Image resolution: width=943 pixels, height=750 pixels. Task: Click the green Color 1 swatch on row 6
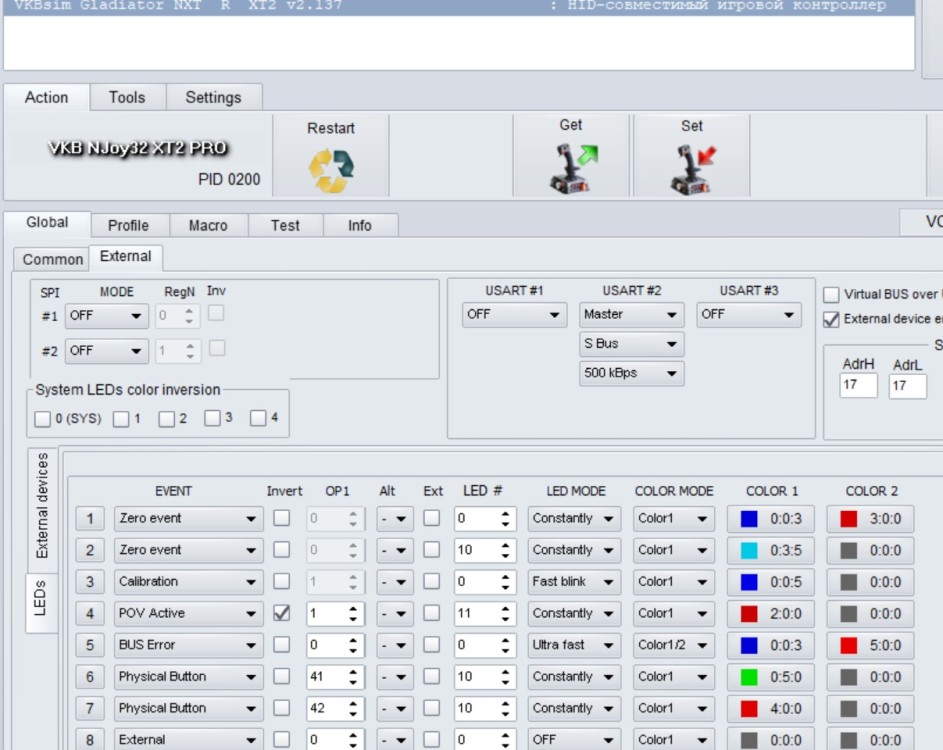point(748,676)
